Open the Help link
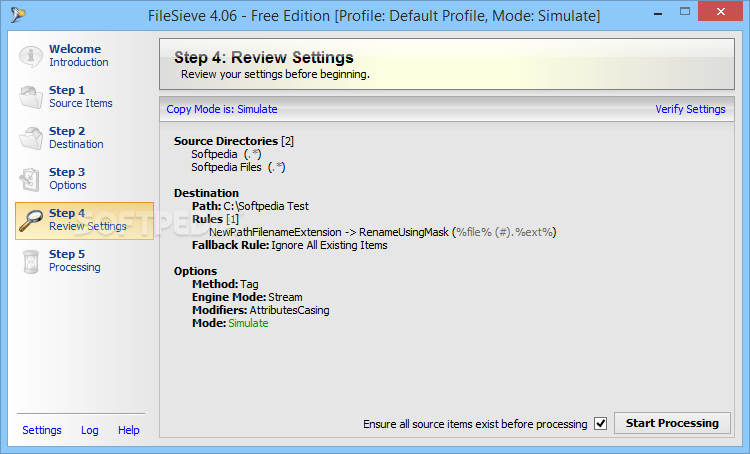 click(x=129, y=430)
